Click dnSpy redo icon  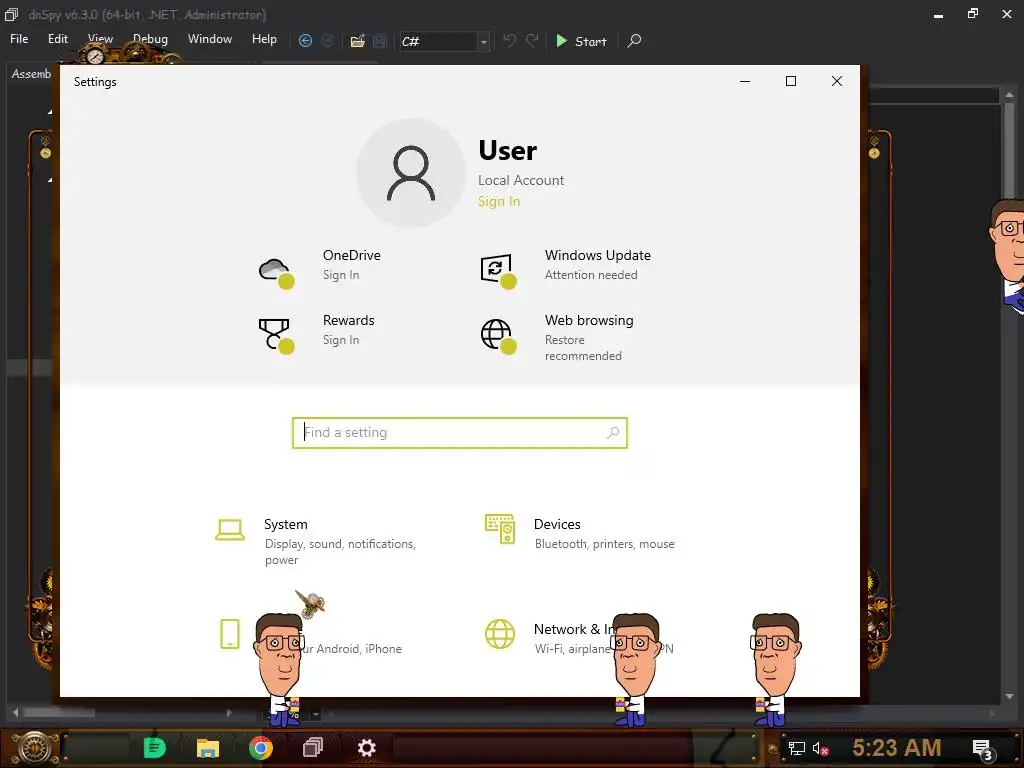tap(532, 41)
